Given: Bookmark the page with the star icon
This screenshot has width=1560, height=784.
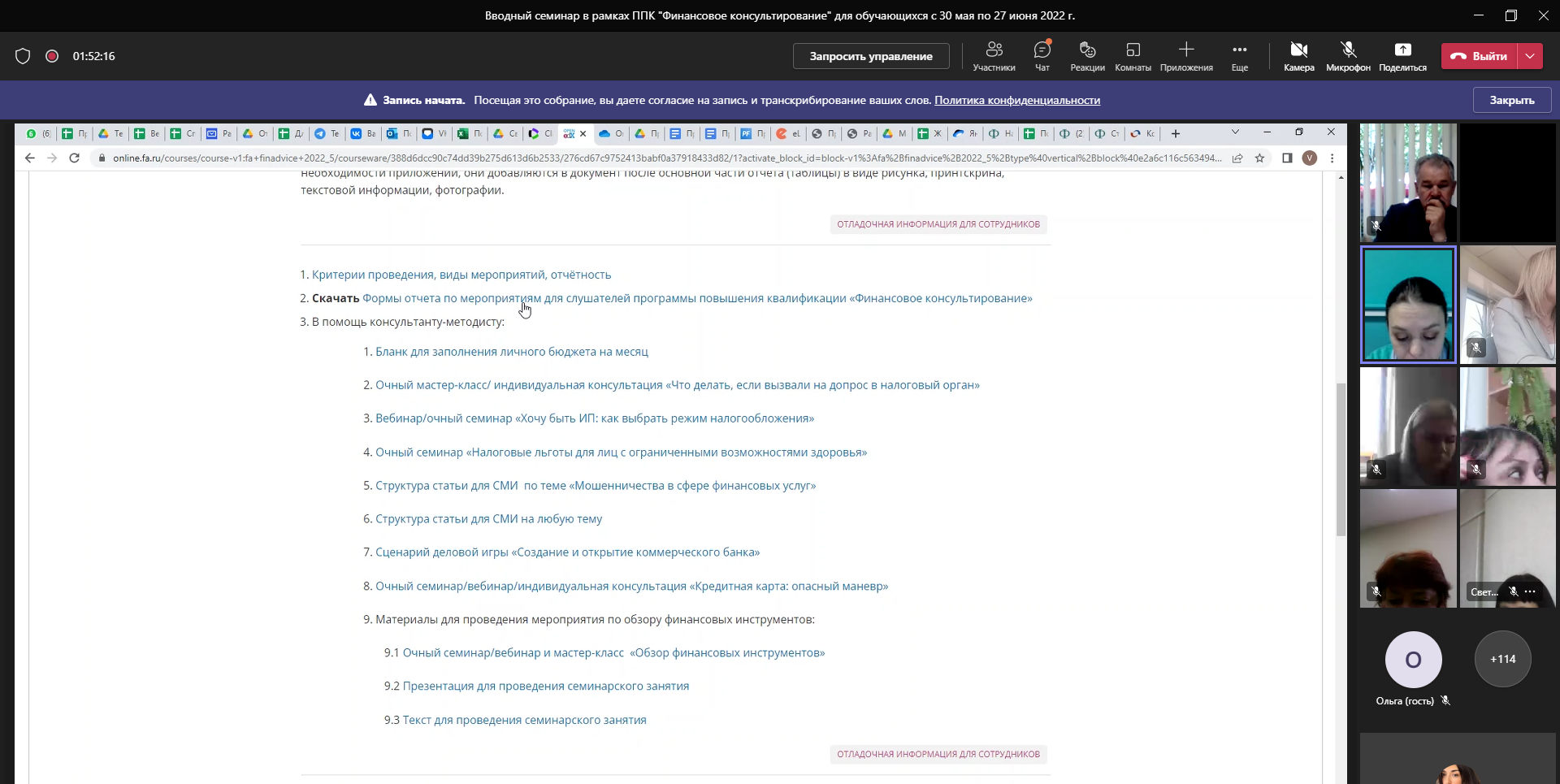Looking at the screenshot, I should tap(1259, 158).
